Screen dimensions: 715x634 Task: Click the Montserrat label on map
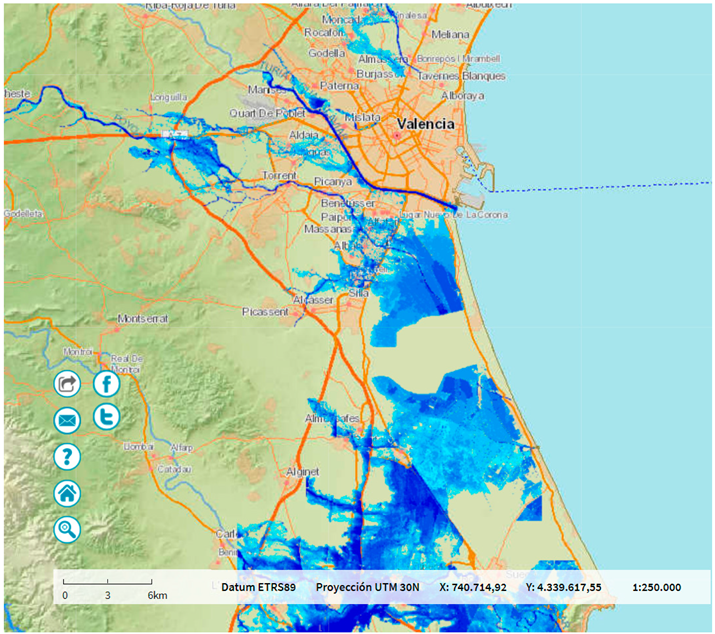point(143,318)
